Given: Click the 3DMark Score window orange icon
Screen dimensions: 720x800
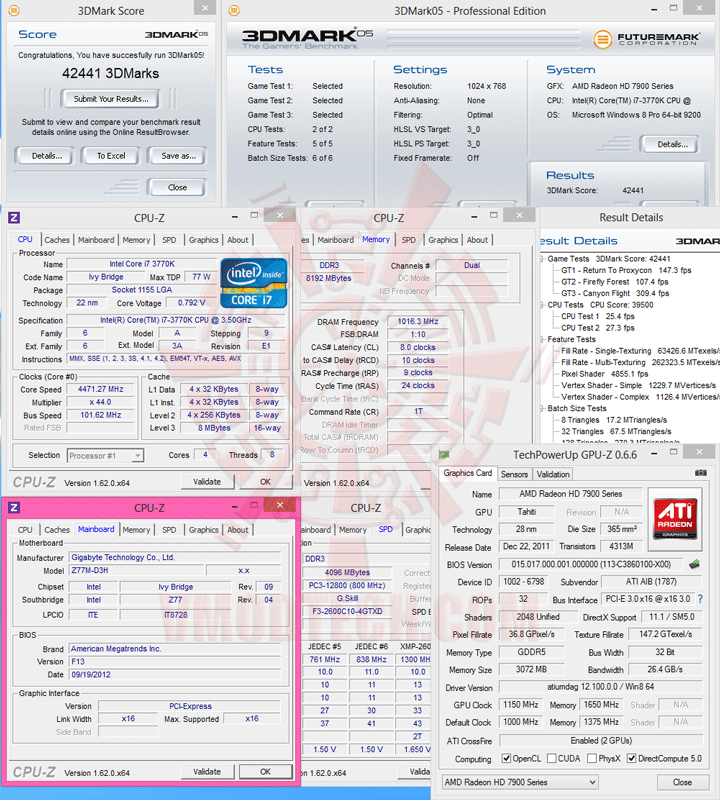Looking at the screenshot, I should pyautogui.click(x=14, y=10).
